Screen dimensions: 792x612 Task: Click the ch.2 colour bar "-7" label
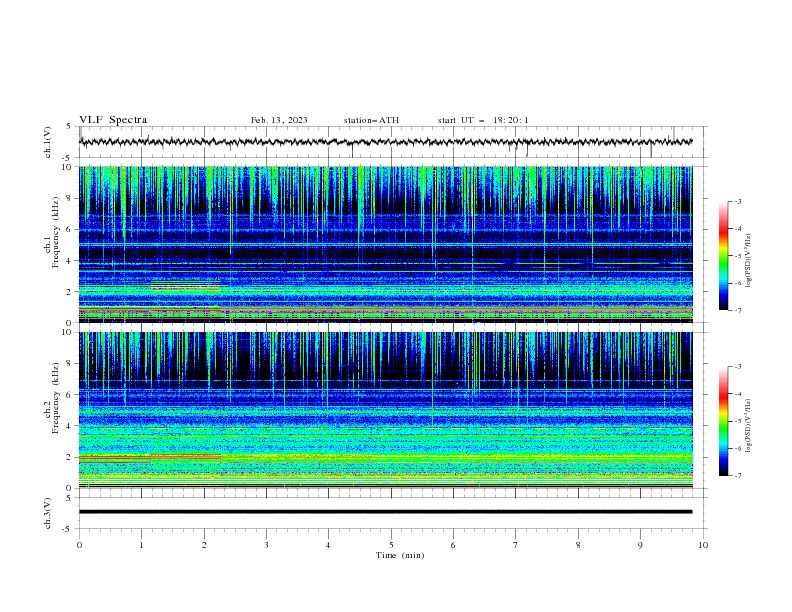[737, 475]
